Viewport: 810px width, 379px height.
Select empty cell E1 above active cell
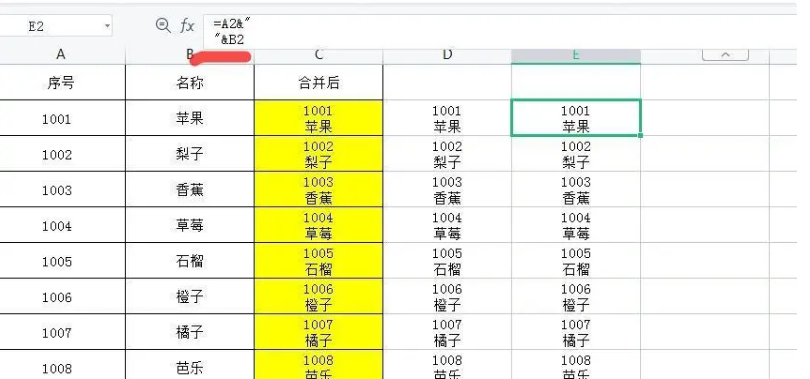click(576, 82)
